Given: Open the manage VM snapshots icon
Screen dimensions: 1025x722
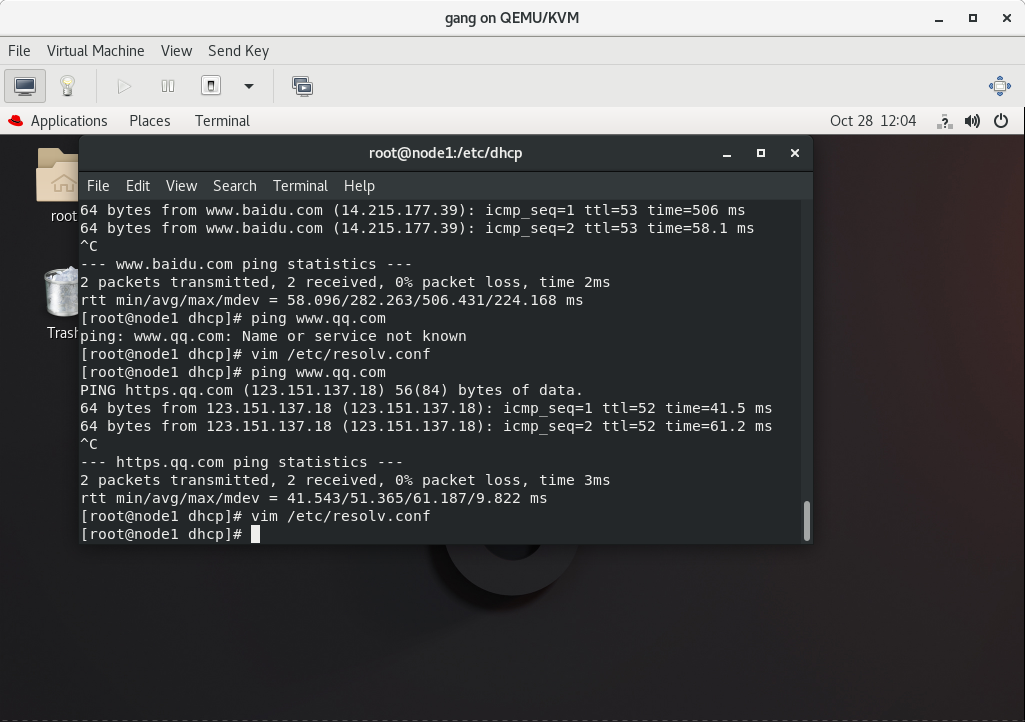Looking at the screenshot, I should (302, 86).
